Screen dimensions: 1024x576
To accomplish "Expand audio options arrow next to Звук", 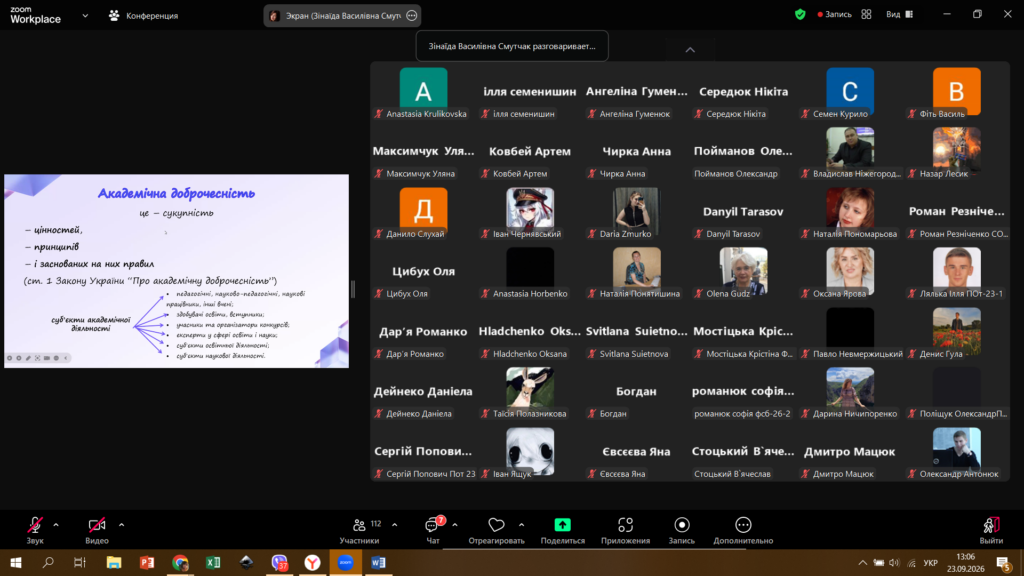I will coord(56,524).
